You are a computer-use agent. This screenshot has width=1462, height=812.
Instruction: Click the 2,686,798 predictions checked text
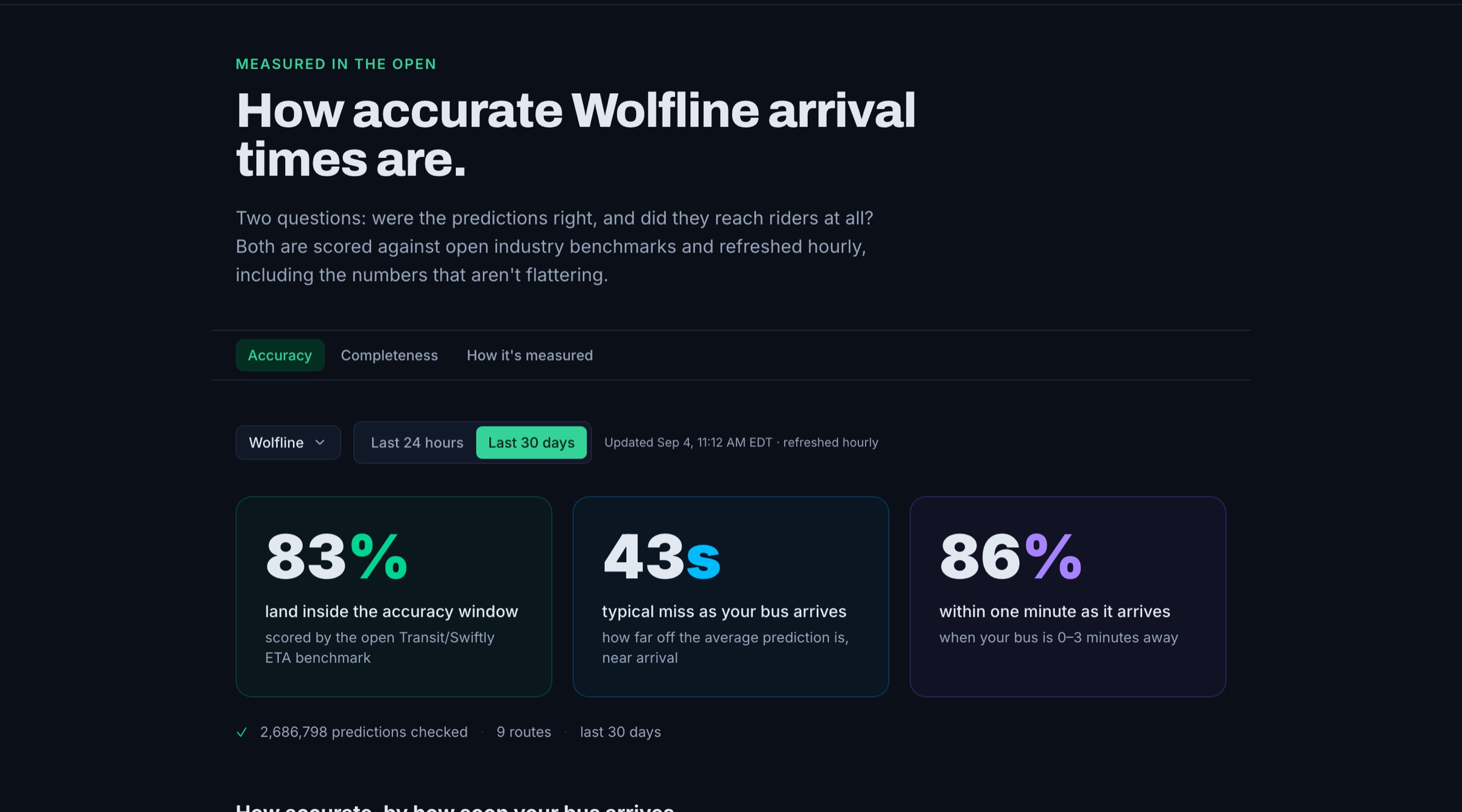pos(364,732)
